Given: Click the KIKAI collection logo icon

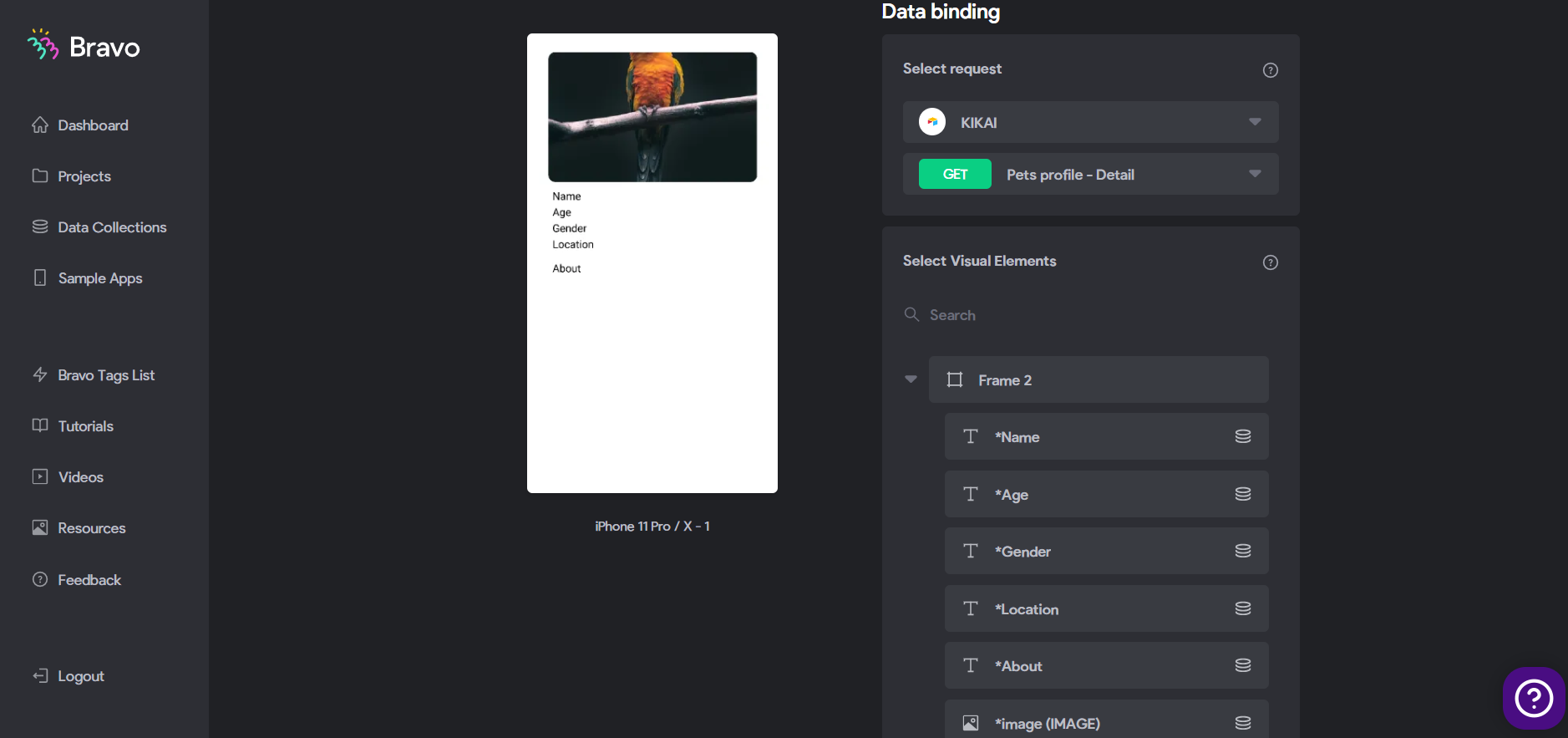Looking at the screenshot, I should [932, 122].
